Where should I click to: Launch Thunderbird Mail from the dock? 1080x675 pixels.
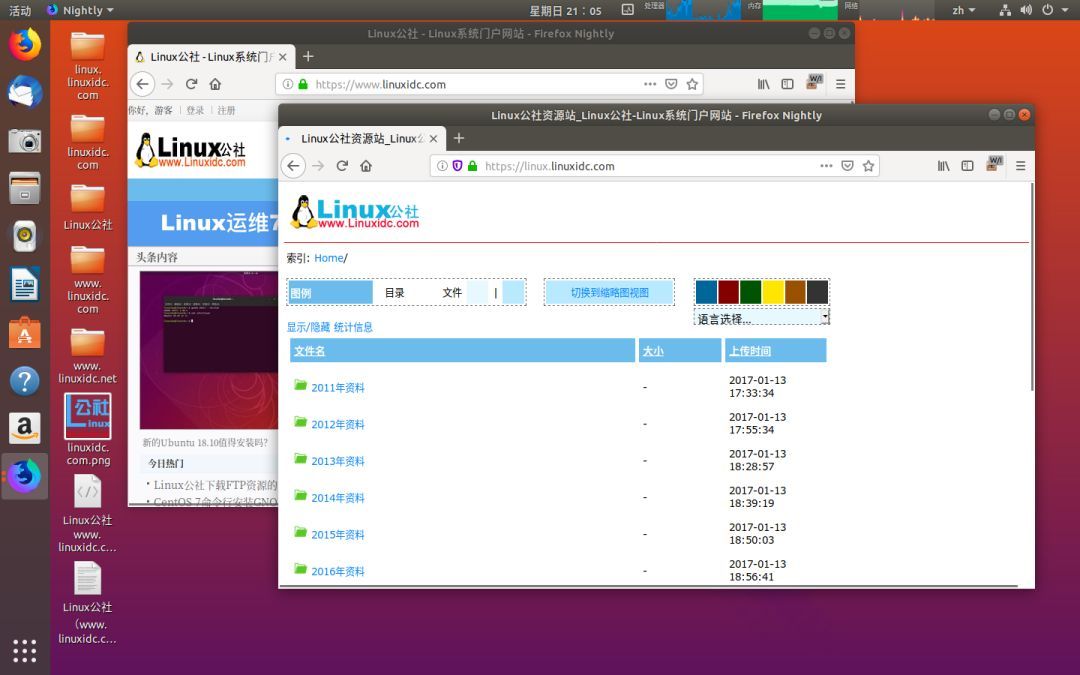[25, 92]
